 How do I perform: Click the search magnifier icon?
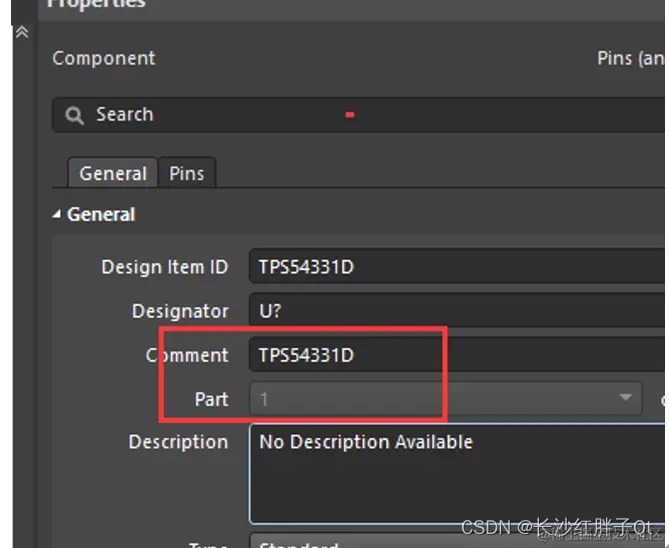74,115
